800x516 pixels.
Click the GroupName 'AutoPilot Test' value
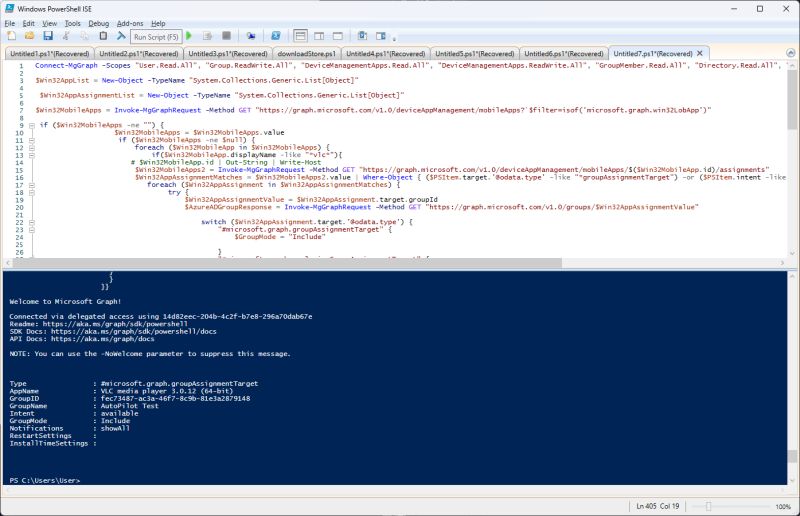130,406
